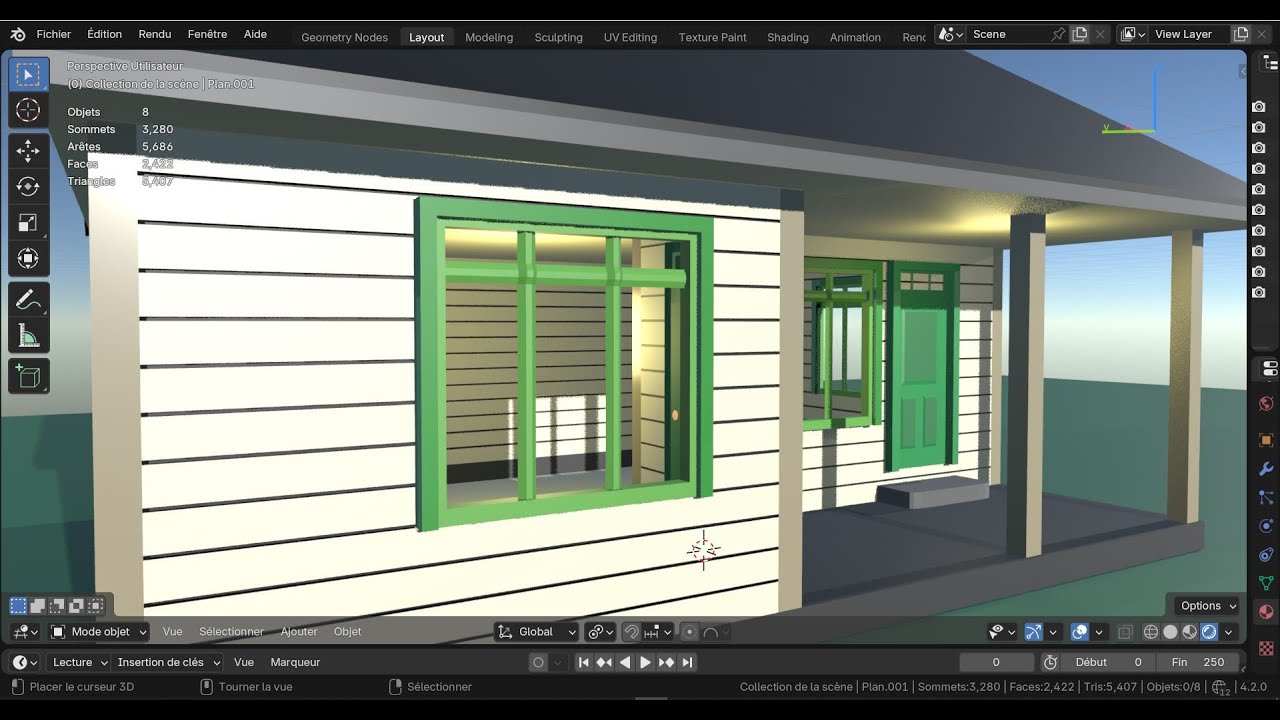The width and height of the screenshot is (1280, 720).
Task: Click the Fin end frame field
Action: pos(1198,662)
